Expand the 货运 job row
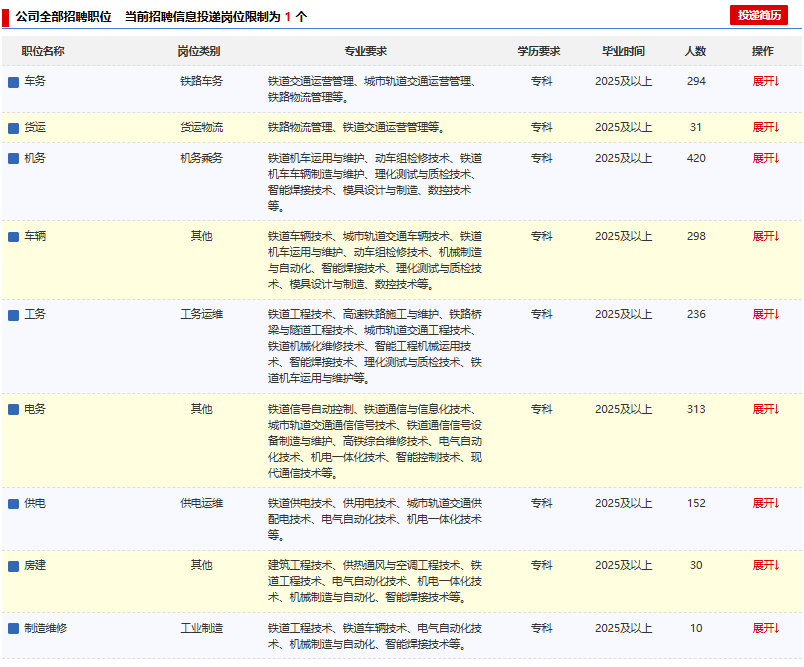Viewport: 804px width, 667px height. pyautogui.click(x=765, y=127)
